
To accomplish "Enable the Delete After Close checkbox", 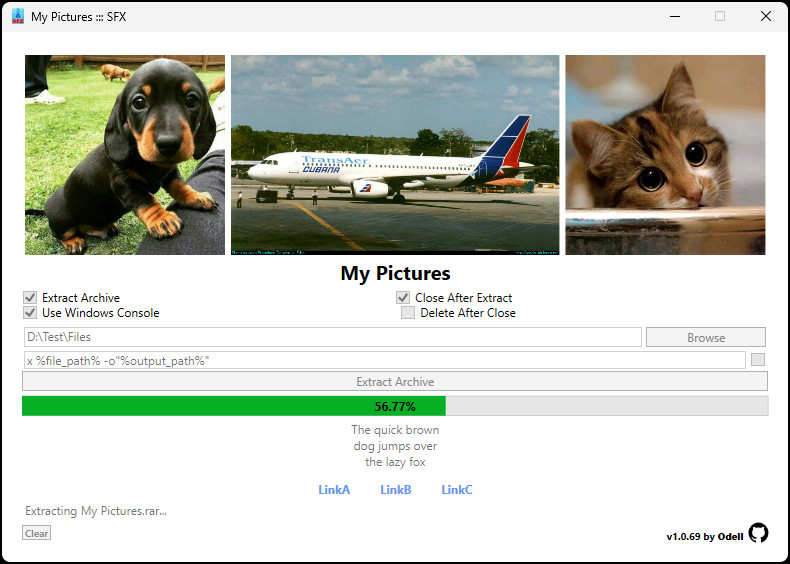I will pos(408,312).
